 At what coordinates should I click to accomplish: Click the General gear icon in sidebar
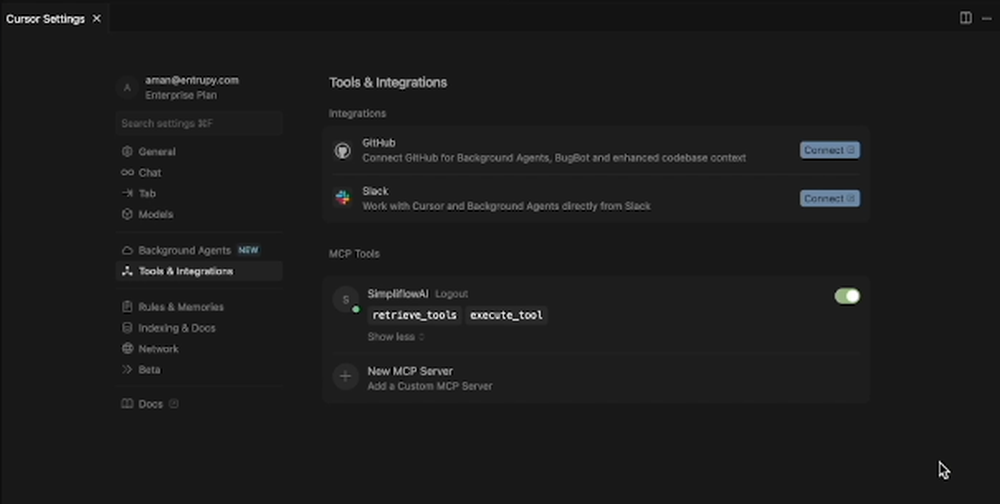127,152
